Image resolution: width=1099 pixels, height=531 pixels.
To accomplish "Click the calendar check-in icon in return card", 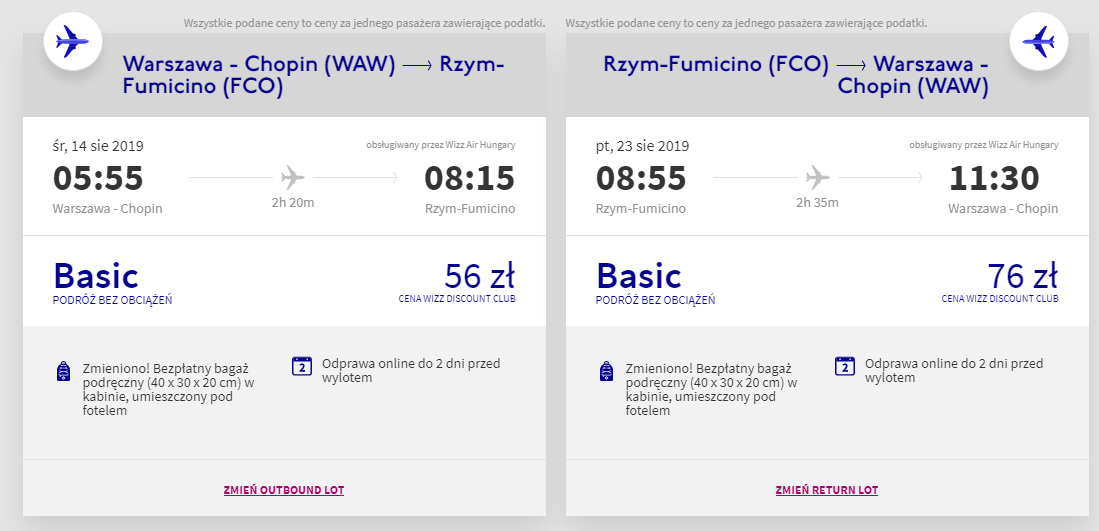I will pos(845,366).
